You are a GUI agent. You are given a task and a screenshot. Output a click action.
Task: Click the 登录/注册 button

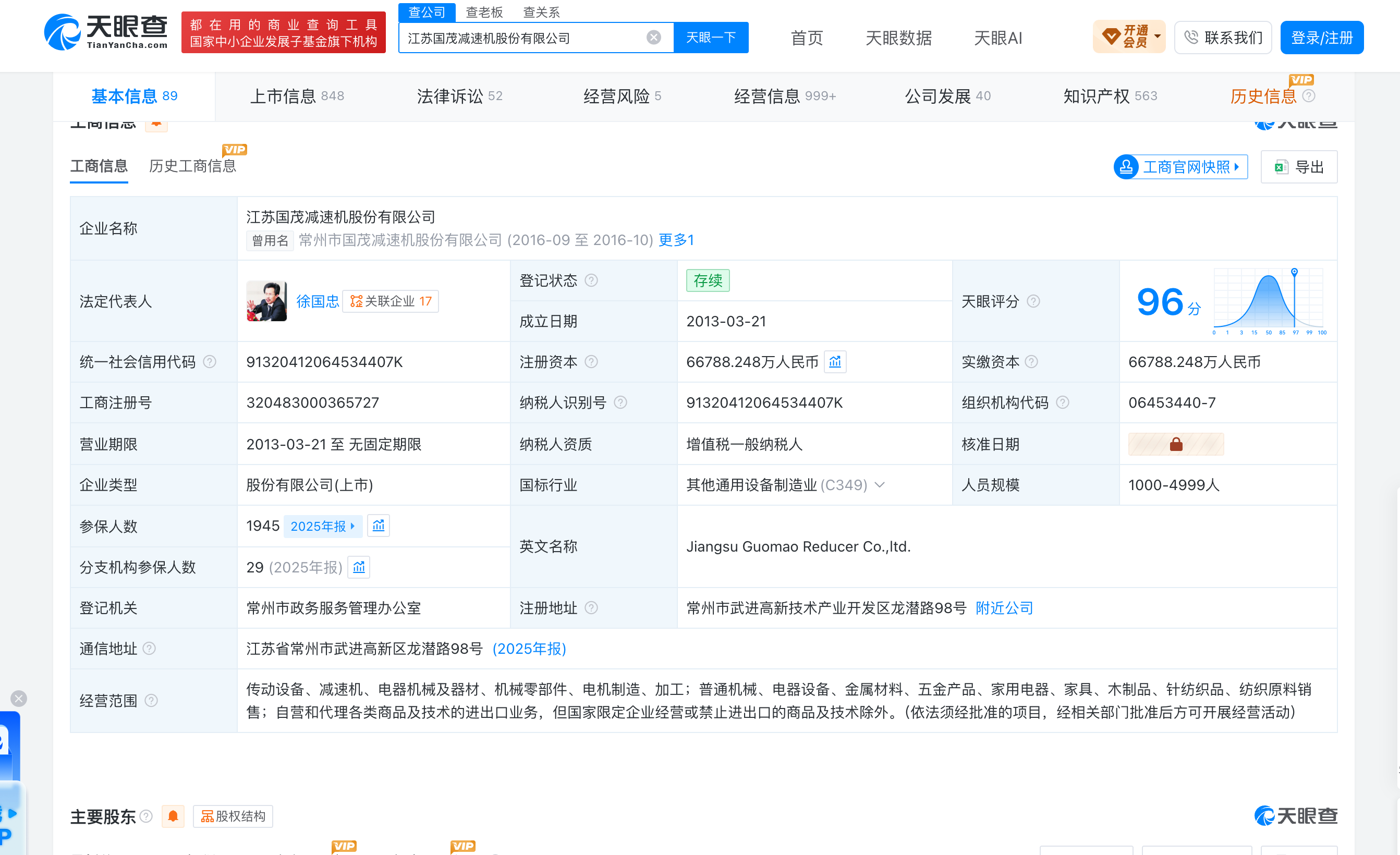point(1322,38)
